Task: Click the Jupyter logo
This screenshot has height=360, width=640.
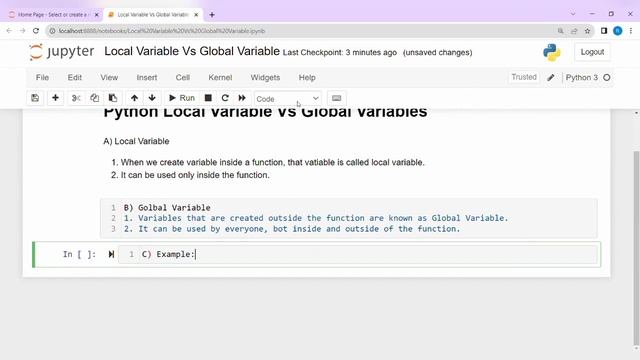Action: tap(62, 52)
